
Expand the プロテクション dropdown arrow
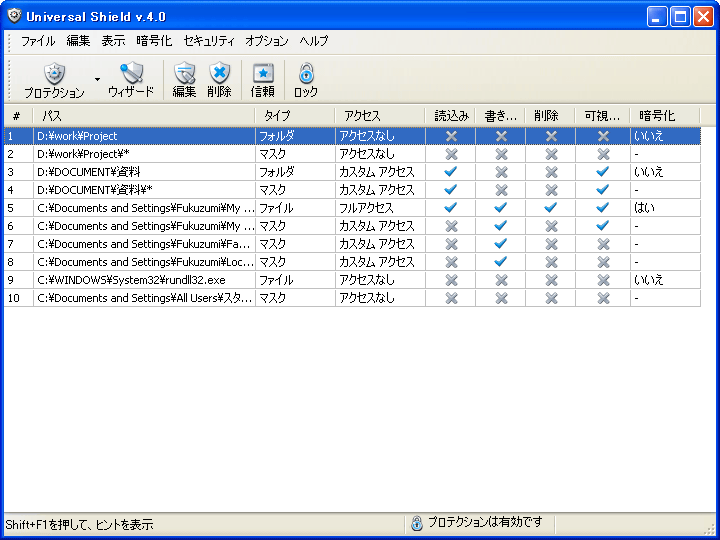tap(97, 78)
